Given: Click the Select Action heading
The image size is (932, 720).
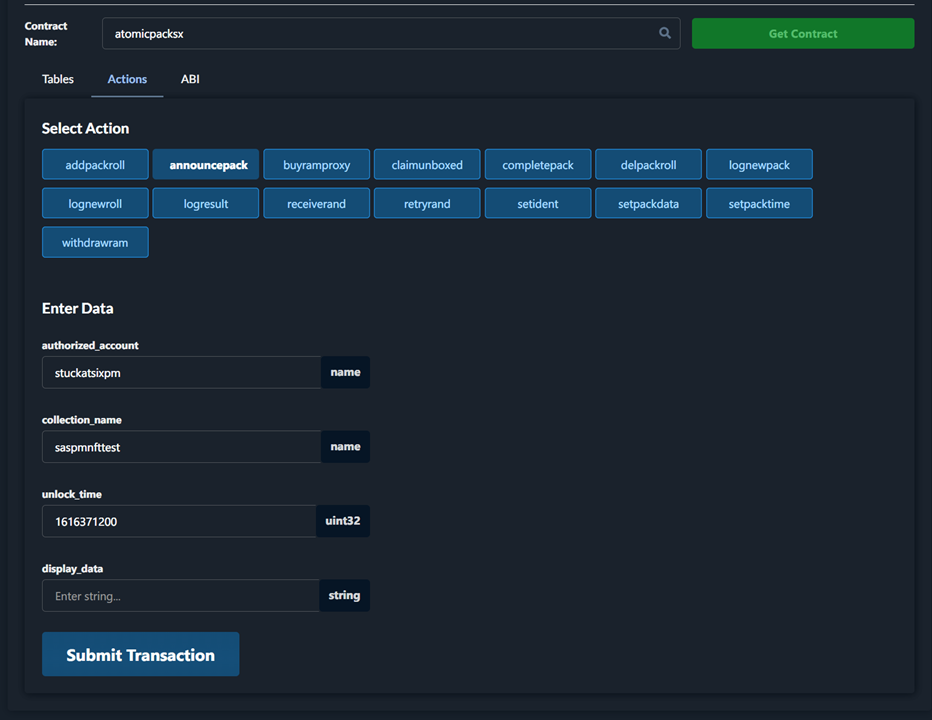Looking at the screenshot, I should coord(85,128).
